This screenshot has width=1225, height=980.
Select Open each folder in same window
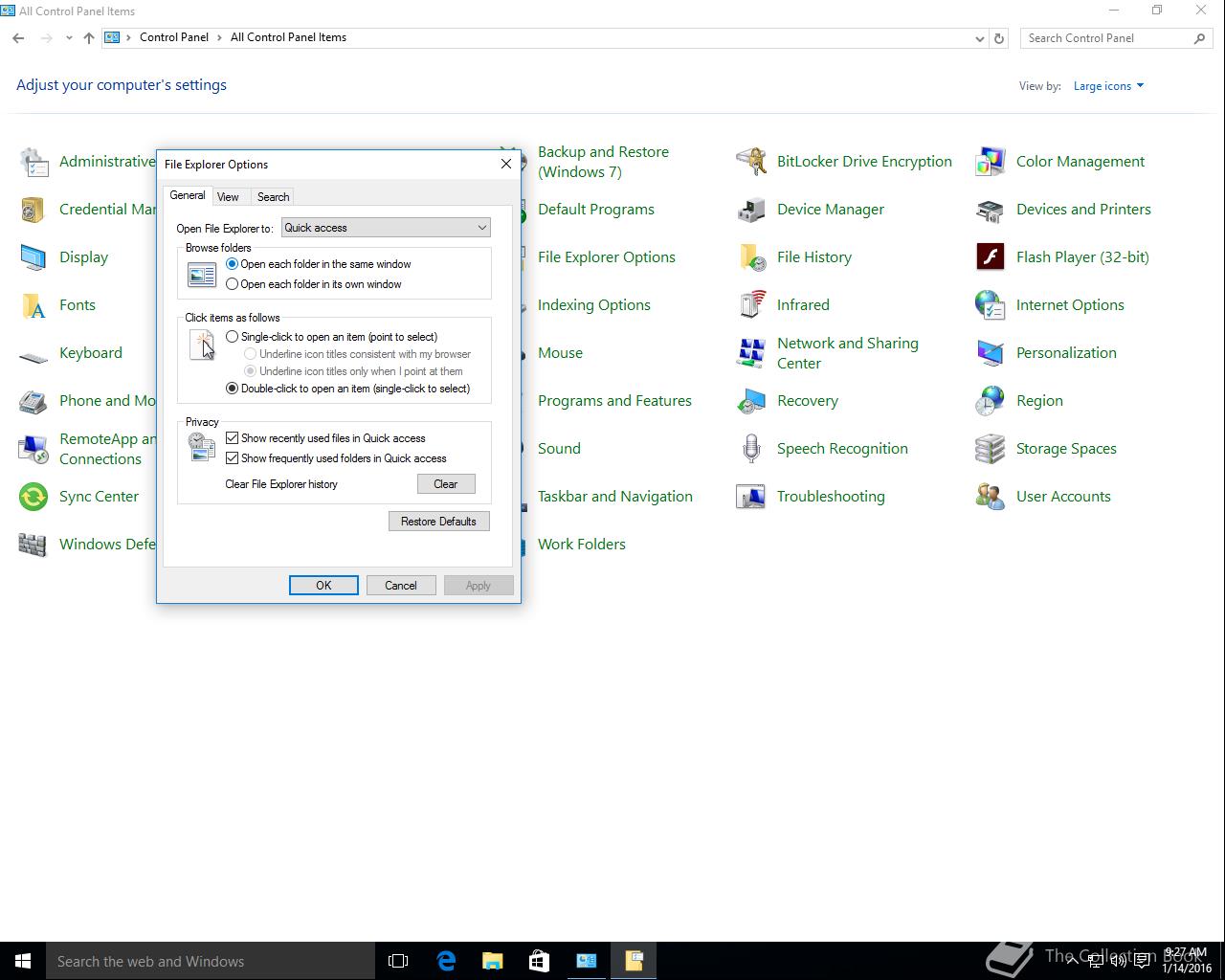[x=232, y=264]
